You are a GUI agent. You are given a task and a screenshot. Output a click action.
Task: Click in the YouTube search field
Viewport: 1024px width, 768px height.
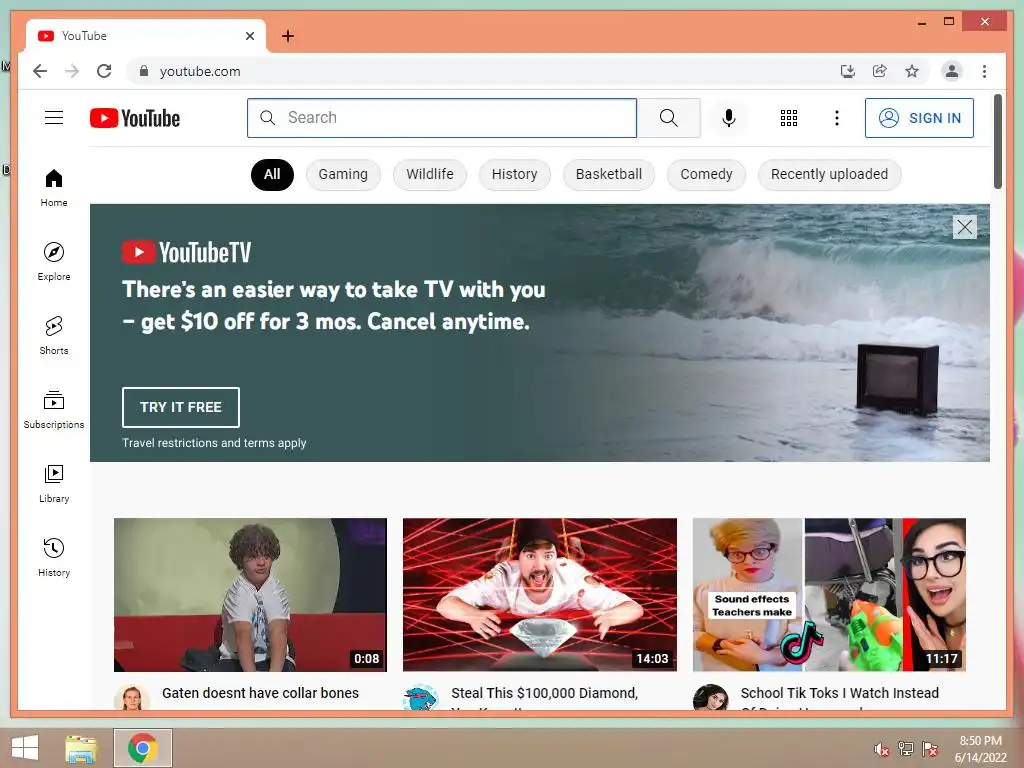pos(441,118)
